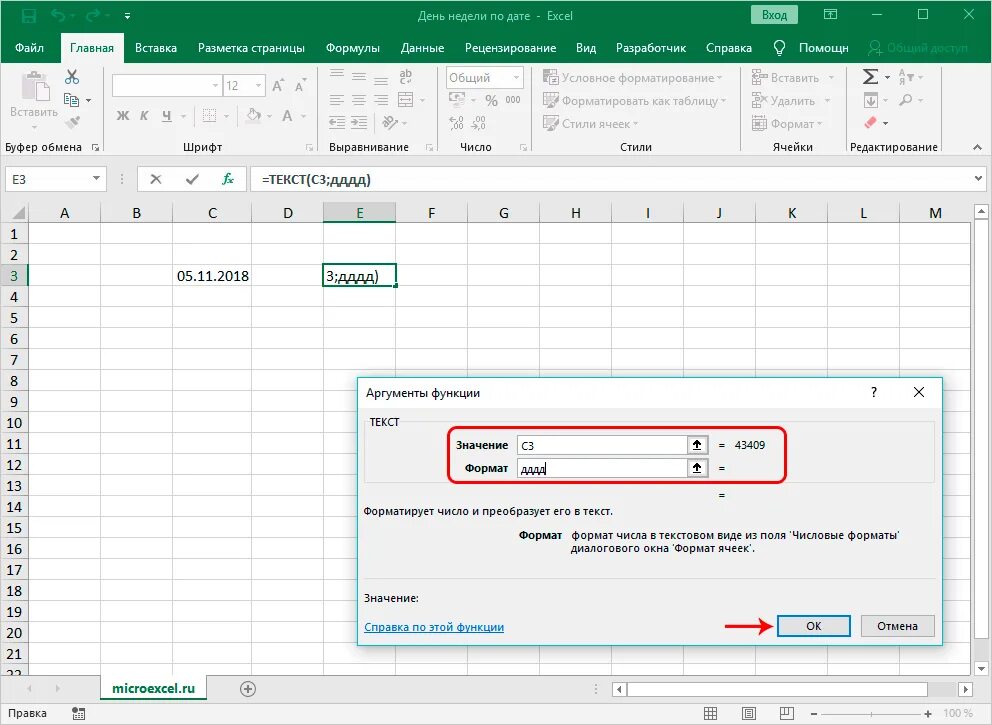Screen dimensions: 992x725
Task: Click the Decrease font size icon
Action: tap(300, 85)
